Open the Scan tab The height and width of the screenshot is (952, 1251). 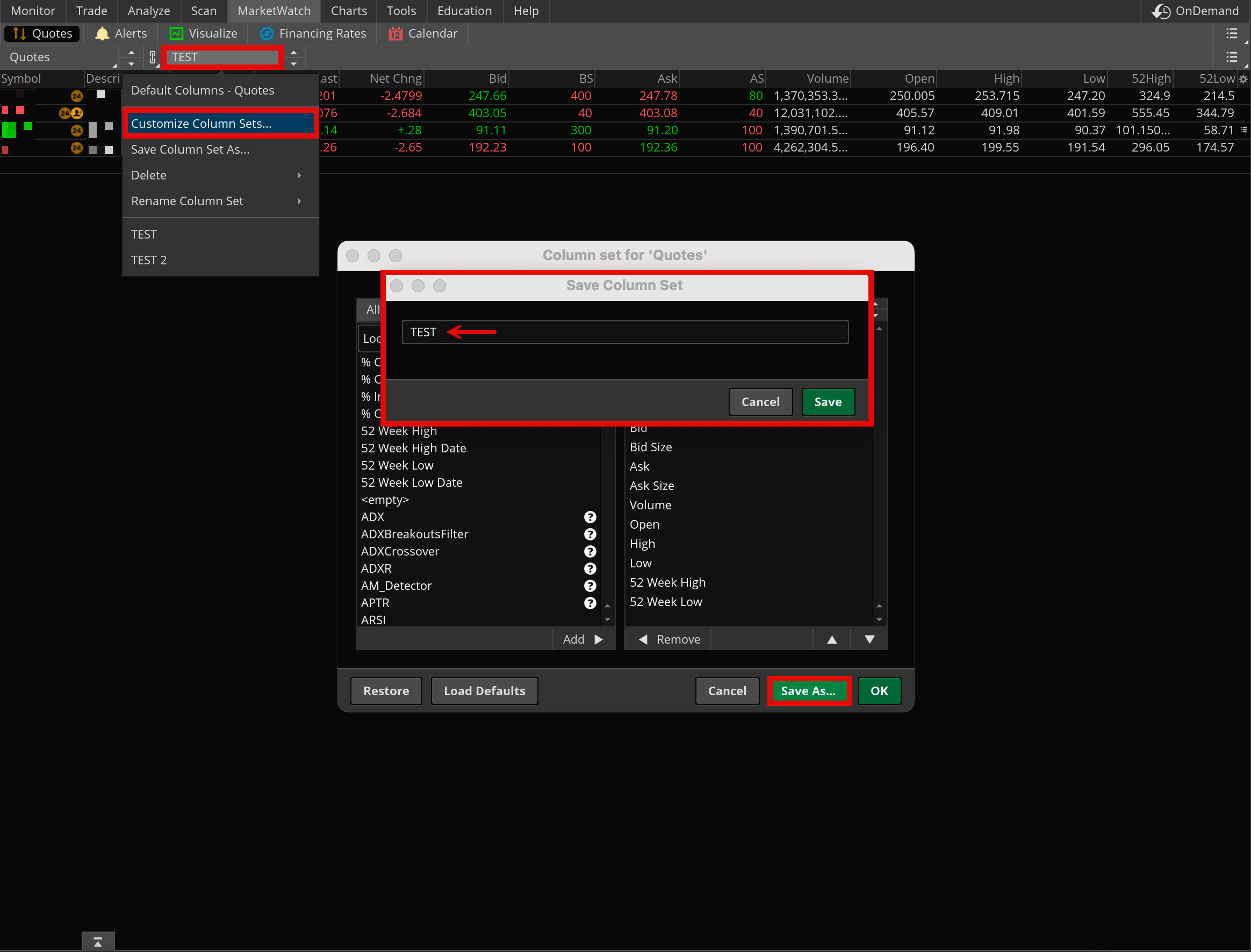coord(204,11)
